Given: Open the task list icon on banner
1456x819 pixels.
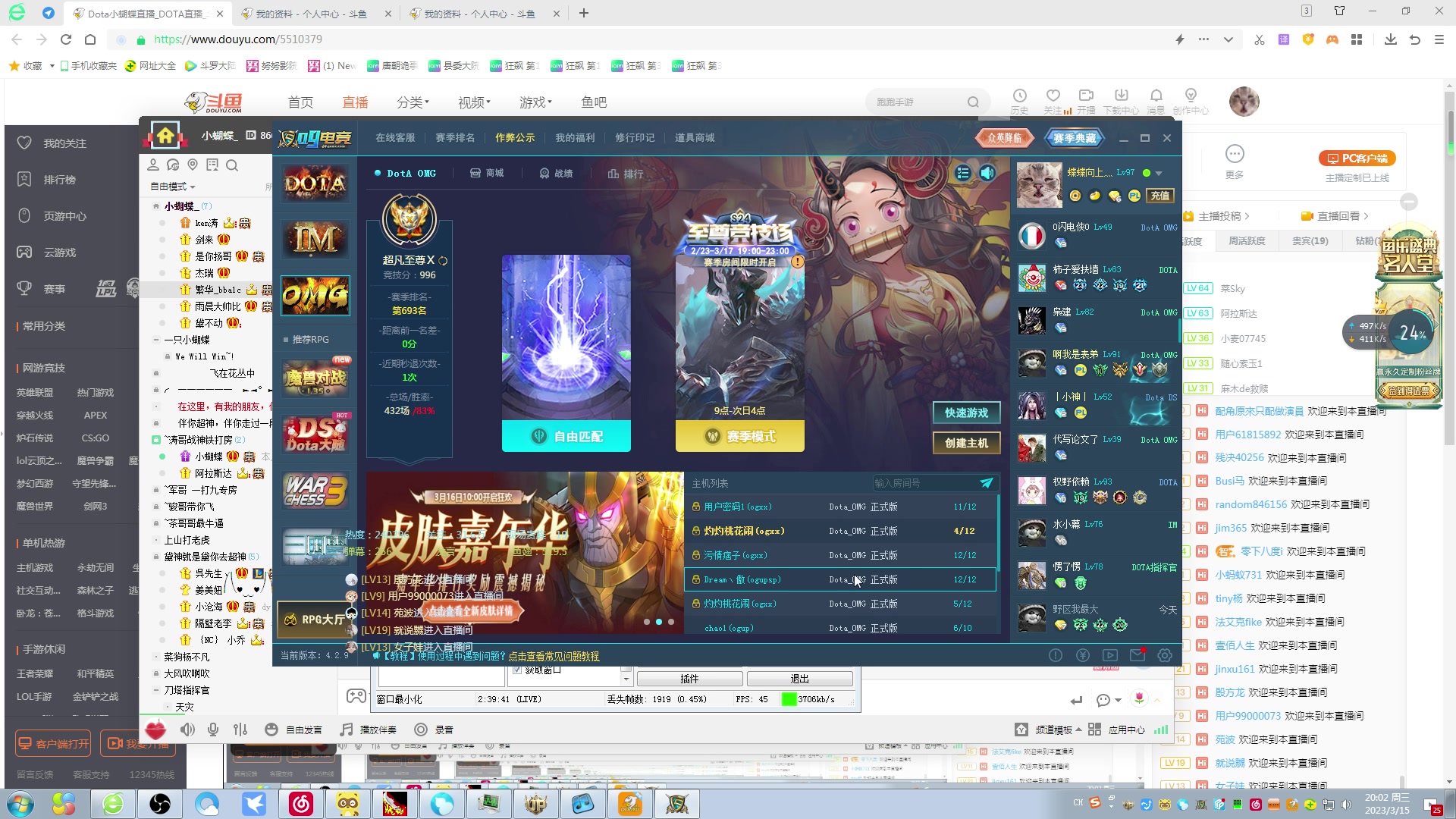Looking at the screenshot, I should pos(963,173).
